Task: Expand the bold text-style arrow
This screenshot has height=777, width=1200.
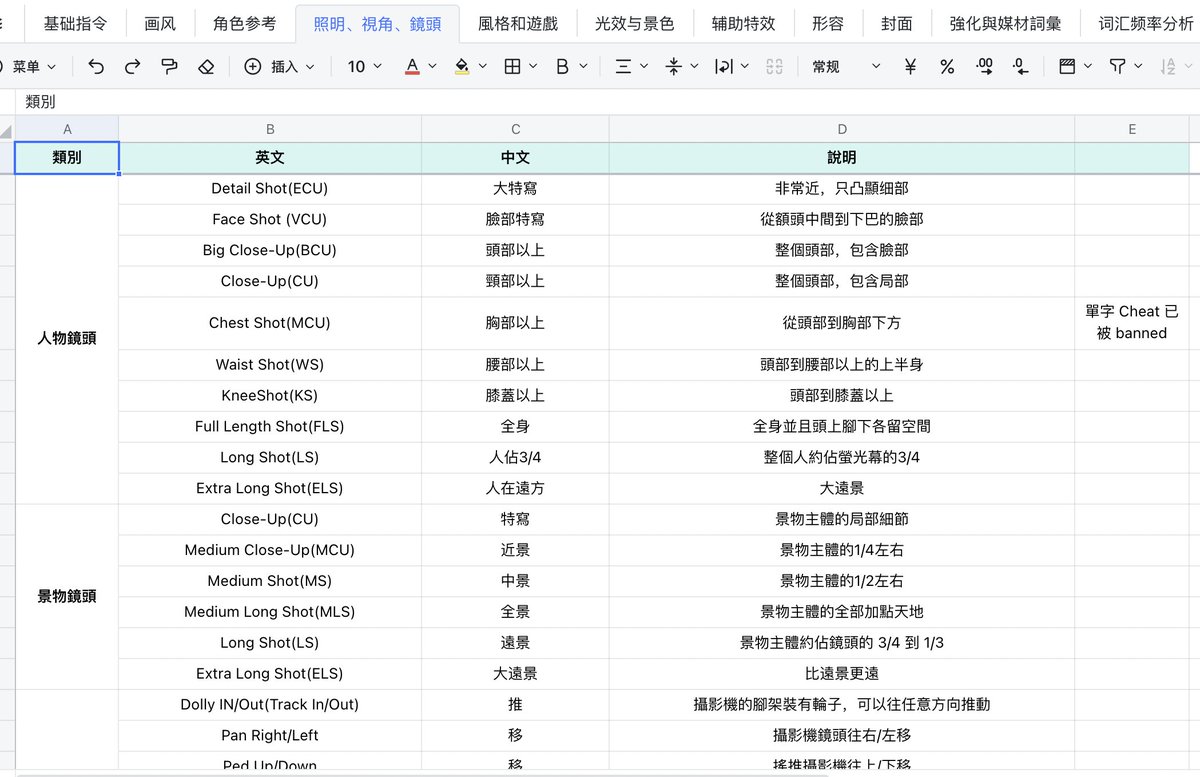Action: (583, 67)
